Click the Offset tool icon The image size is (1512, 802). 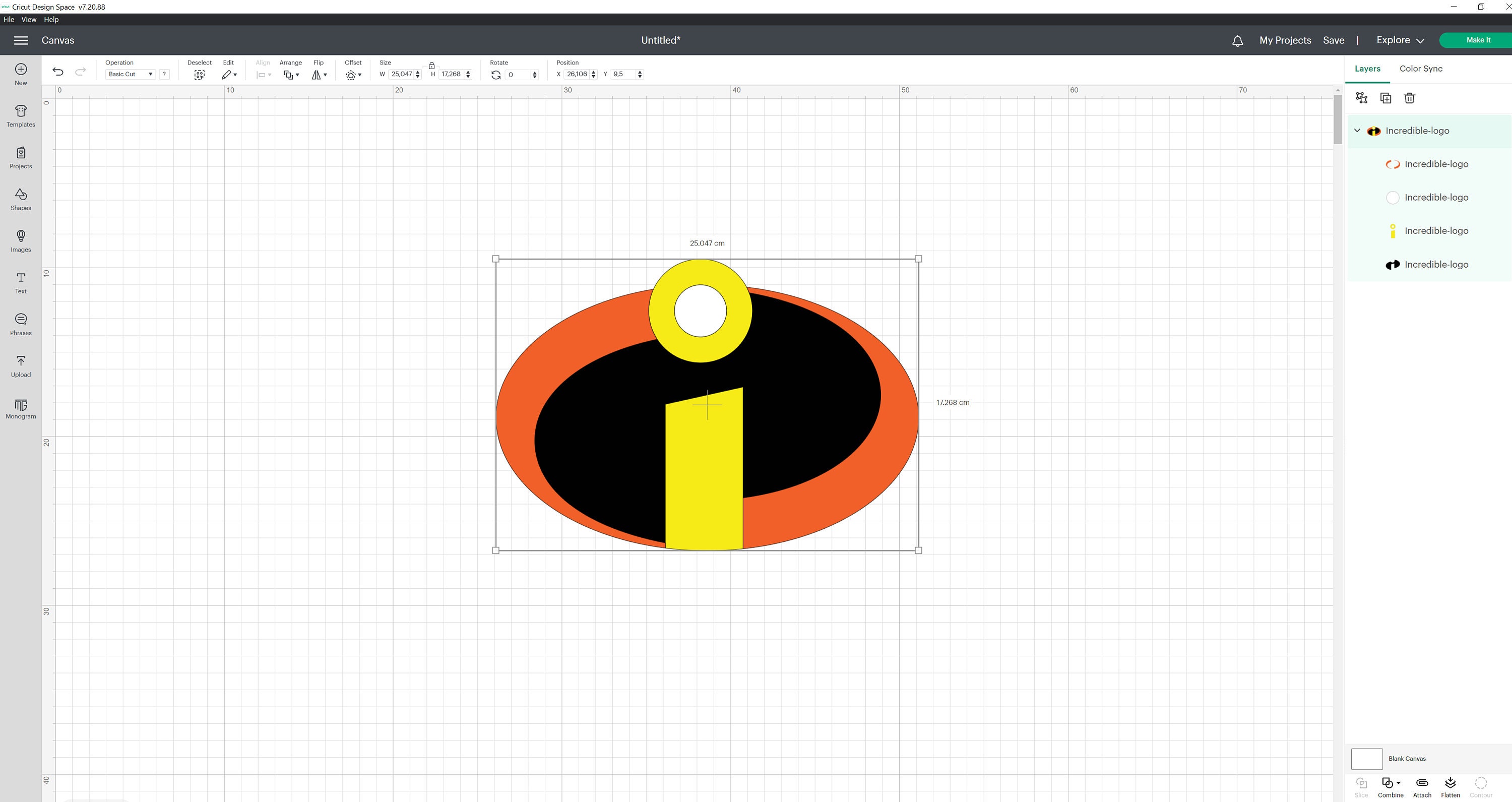pos(350,75)
